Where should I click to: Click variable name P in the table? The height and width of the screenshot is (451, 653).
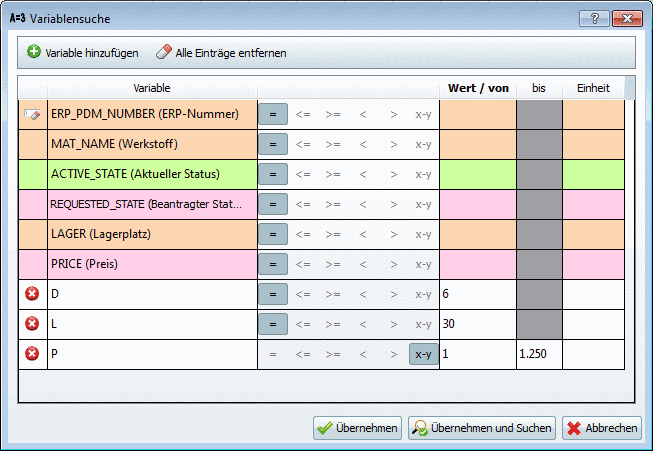(54, 354)
